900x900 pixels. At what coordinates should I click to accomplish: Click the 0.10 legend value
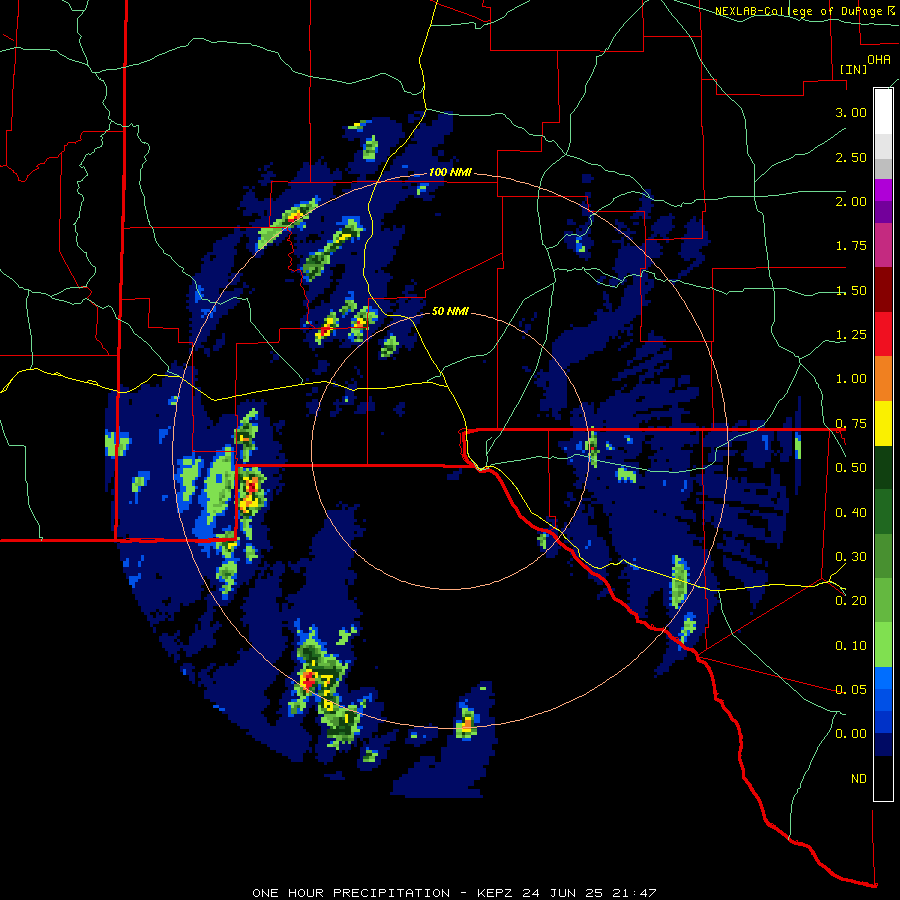coord(851,646)
